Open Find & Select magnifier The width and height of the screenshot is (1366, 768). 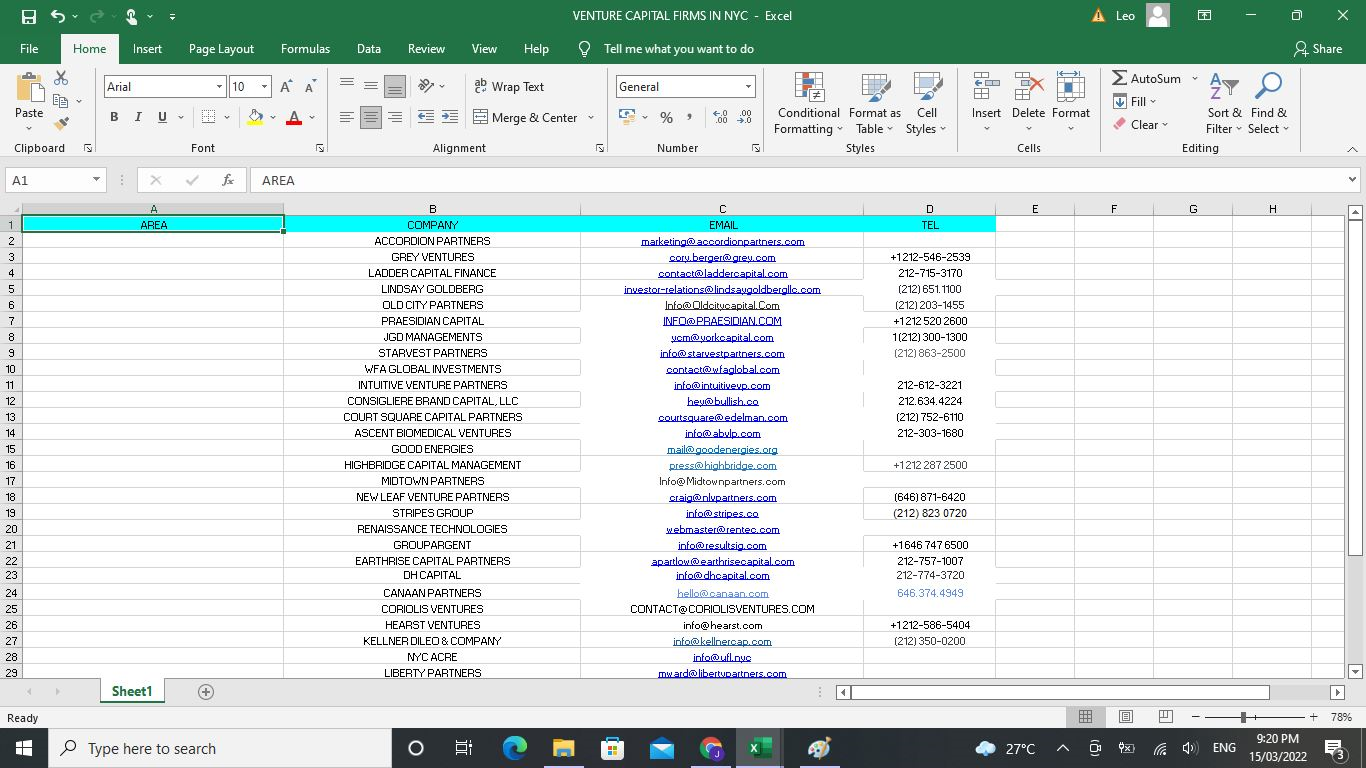pyautogui.click(x=1269, y=104)
